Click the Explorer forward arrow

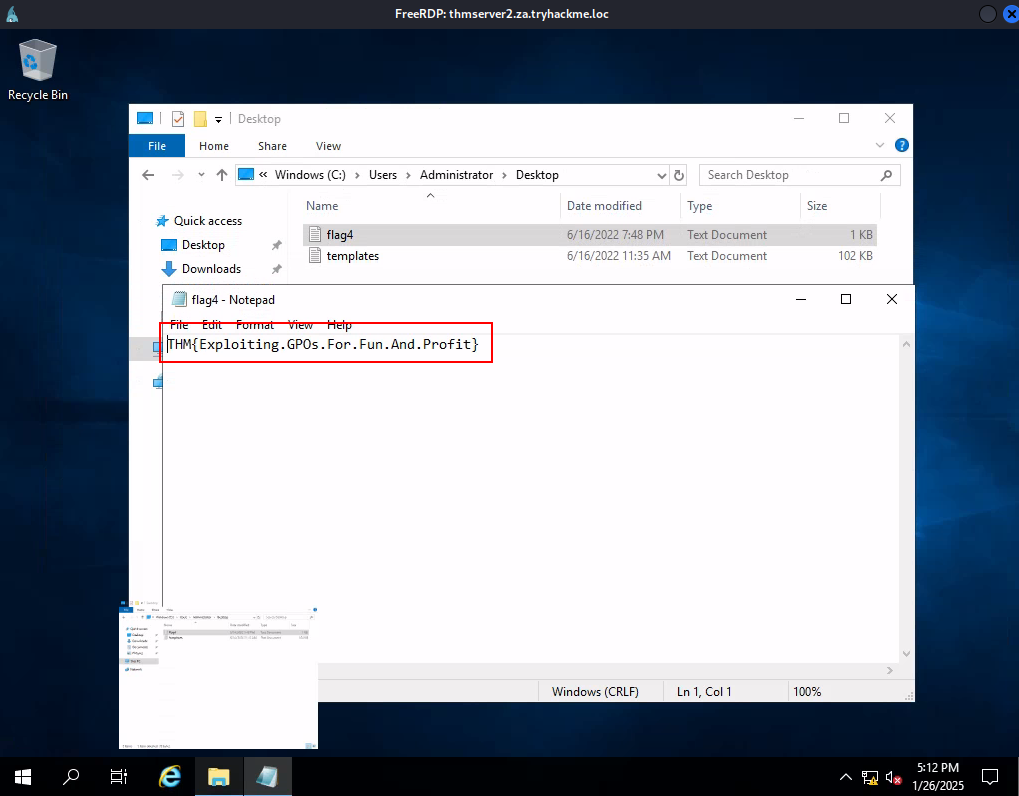(x=177, y=175)
